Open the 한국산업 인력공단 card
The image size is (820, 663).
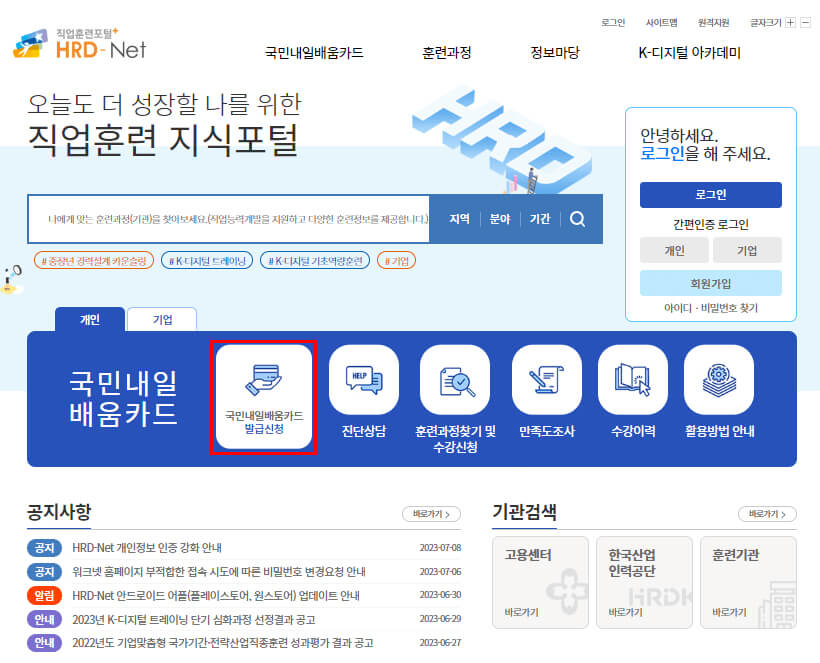[644, 582]
